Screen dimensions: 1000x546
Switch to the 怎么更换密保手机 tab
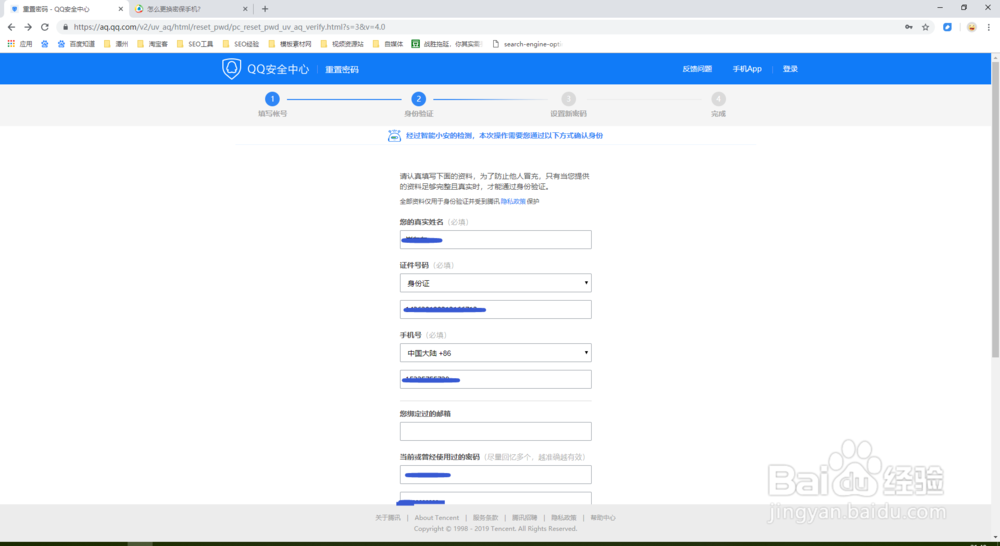coord(190,9)
